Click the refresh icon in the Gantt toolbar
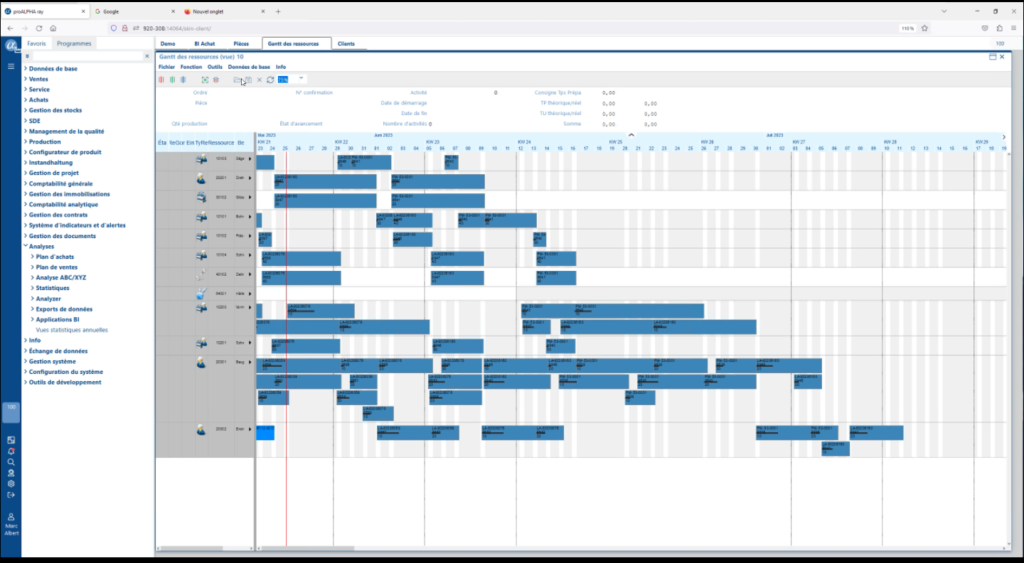1024x563 pixels. coord(270,80)
